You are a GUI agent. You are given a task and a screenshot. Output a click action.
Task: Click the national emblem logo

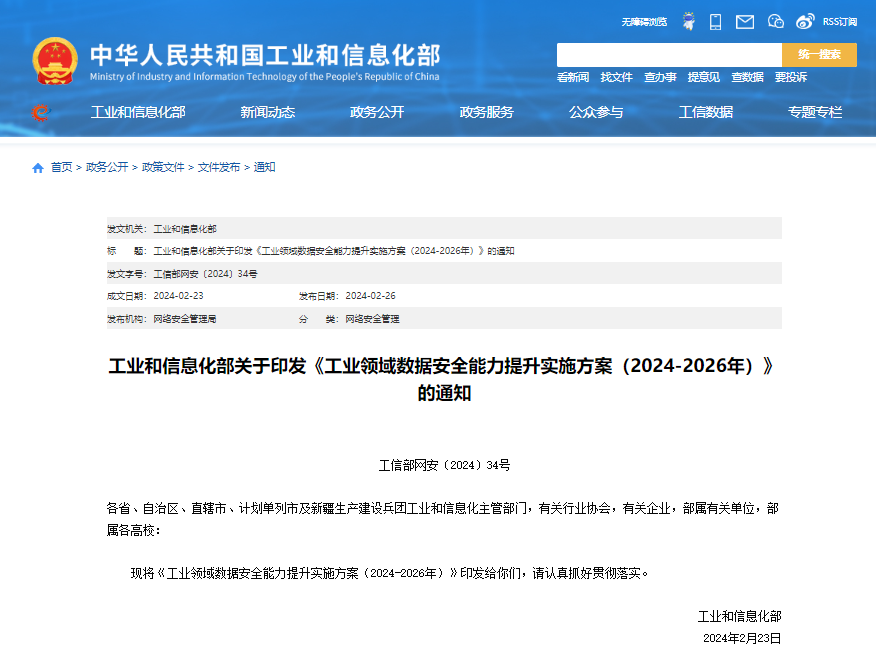pos(54,62)
